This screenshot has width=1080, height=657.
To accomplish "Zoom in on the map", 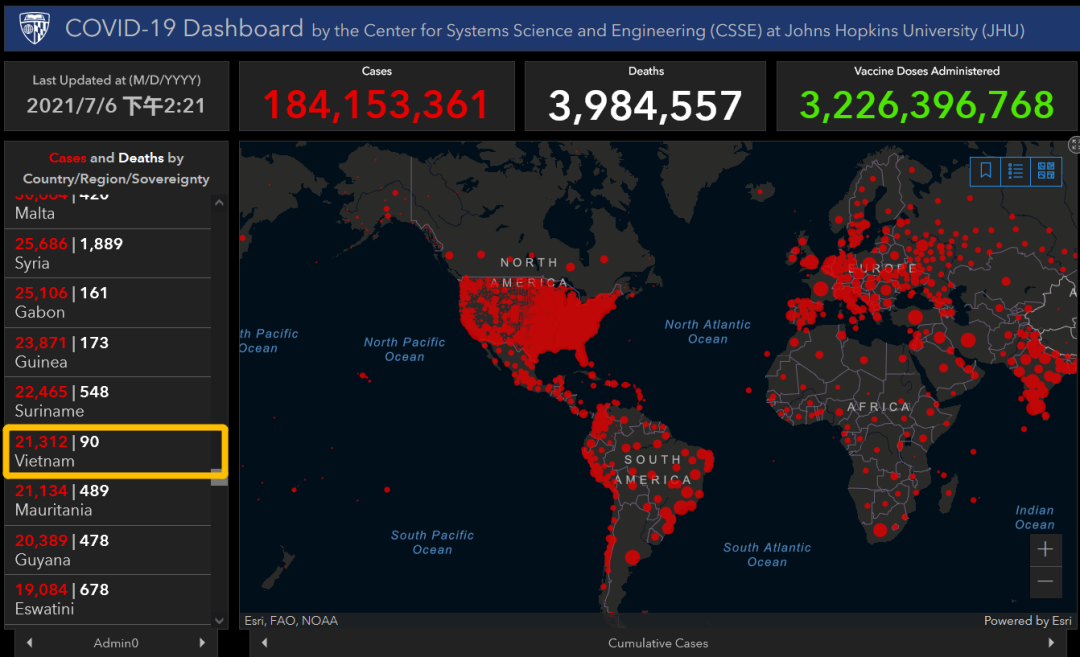I will (x=1045, y=550).
